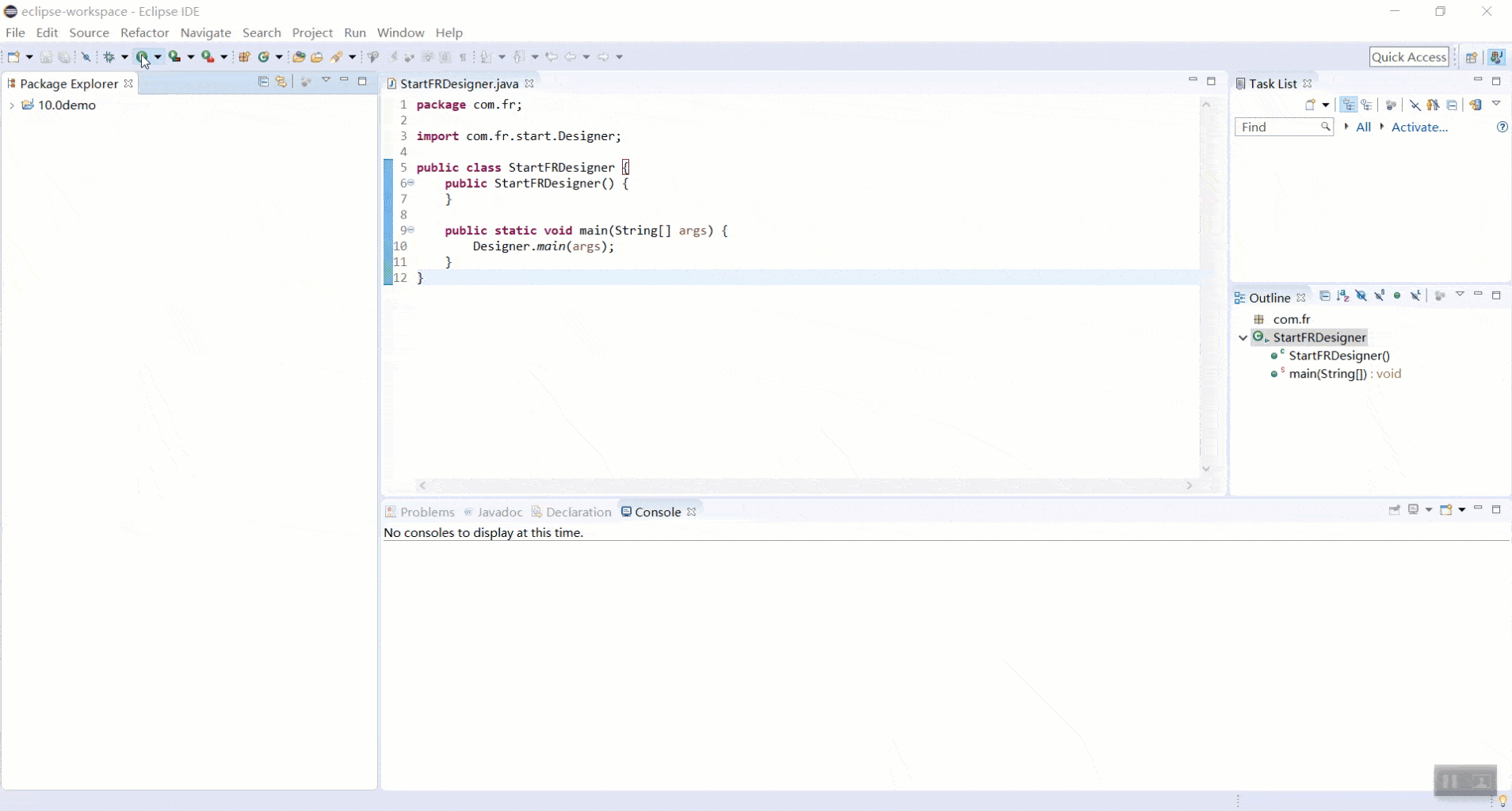The width and height of the screenshot is (1512, 811).
Task: Open the Refactor menu
Action: click(x=144, y=32)
